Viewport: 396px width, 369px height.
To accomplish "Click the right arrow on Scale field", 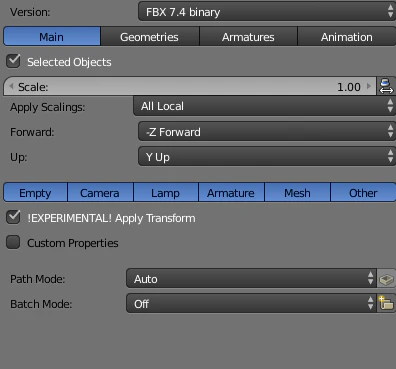I will pos(369,86).
